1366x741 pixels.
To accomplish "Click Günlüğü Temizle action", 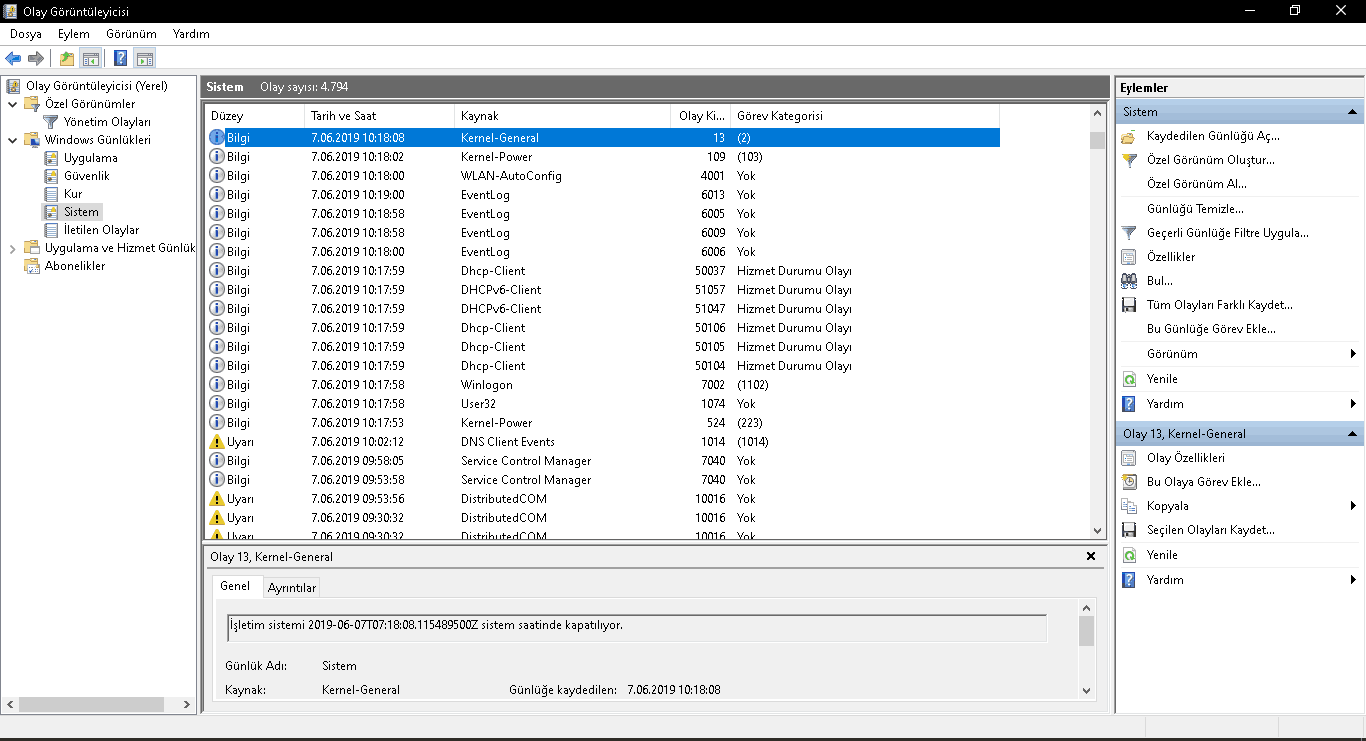I will pyautogui.click(x=1196, y=209).
